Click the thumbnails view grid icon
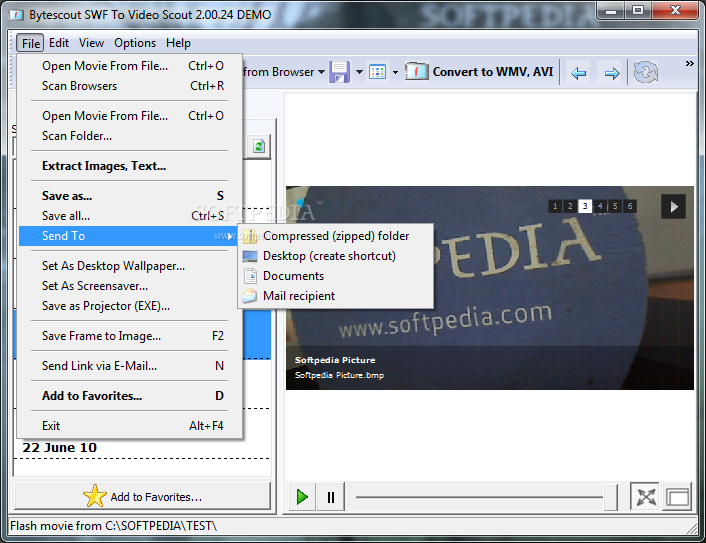This screenshot has height=543, width=706. [377, 72]
